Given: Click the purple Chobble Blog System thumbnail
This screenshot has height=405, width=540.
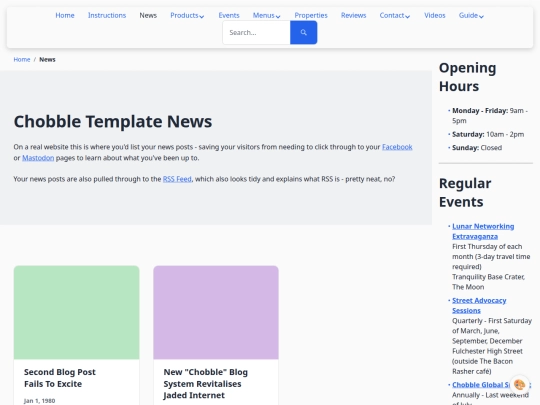Looking at the screenshot, I should pos(216,312).
